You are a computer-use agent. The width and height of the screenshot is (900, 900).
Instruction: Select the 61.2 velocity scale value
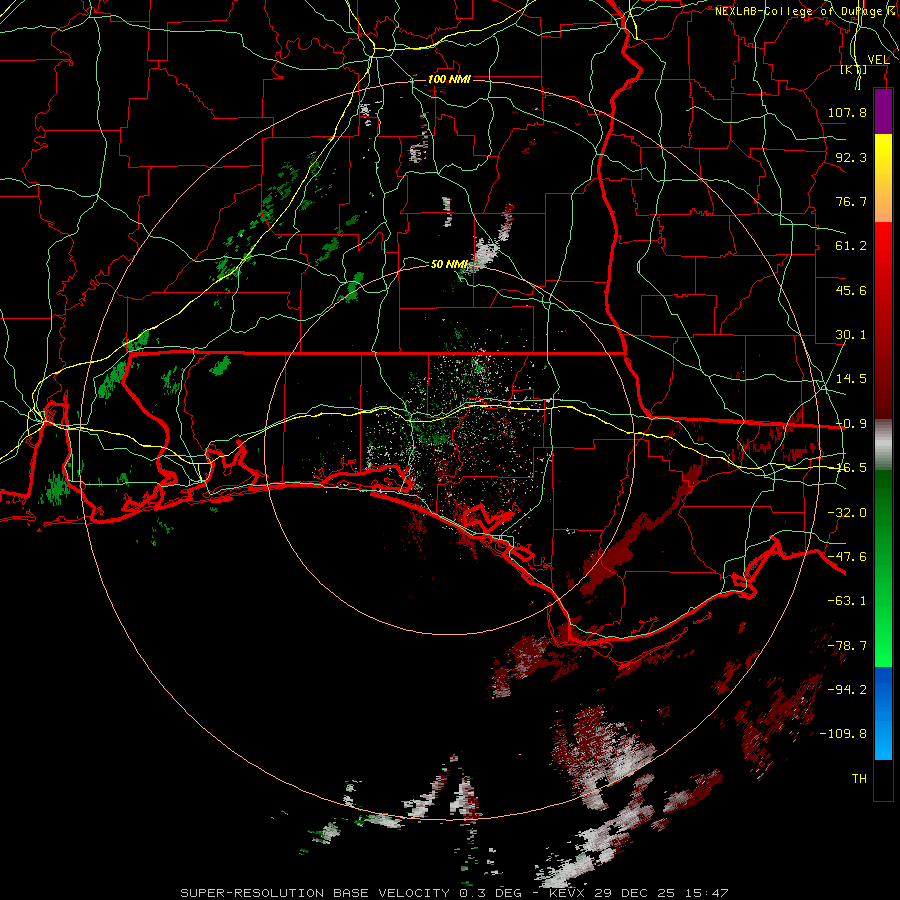click(851, 245)
